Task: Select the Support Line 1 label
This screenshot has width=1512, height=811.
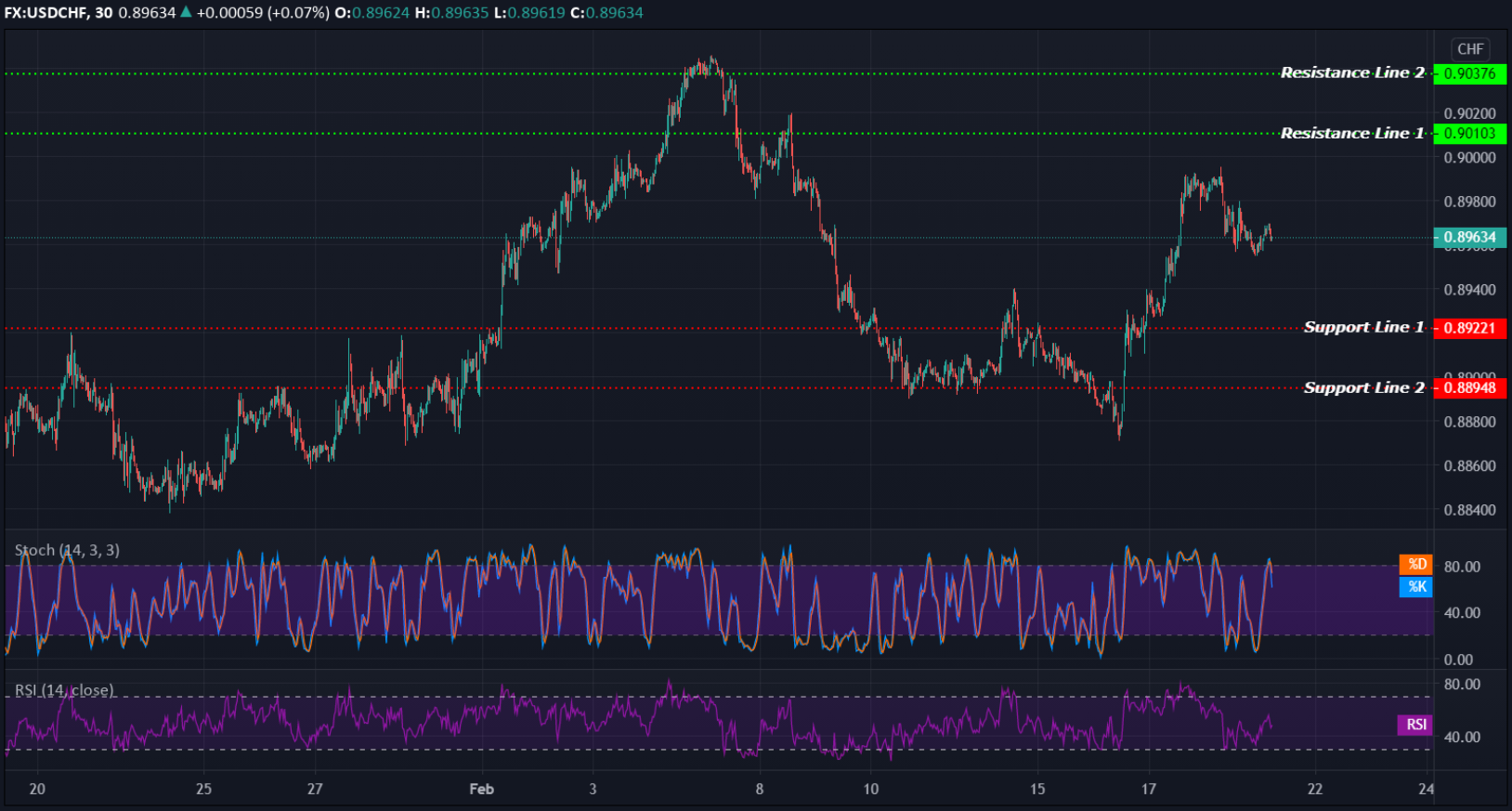Action: coord(1363,327)
